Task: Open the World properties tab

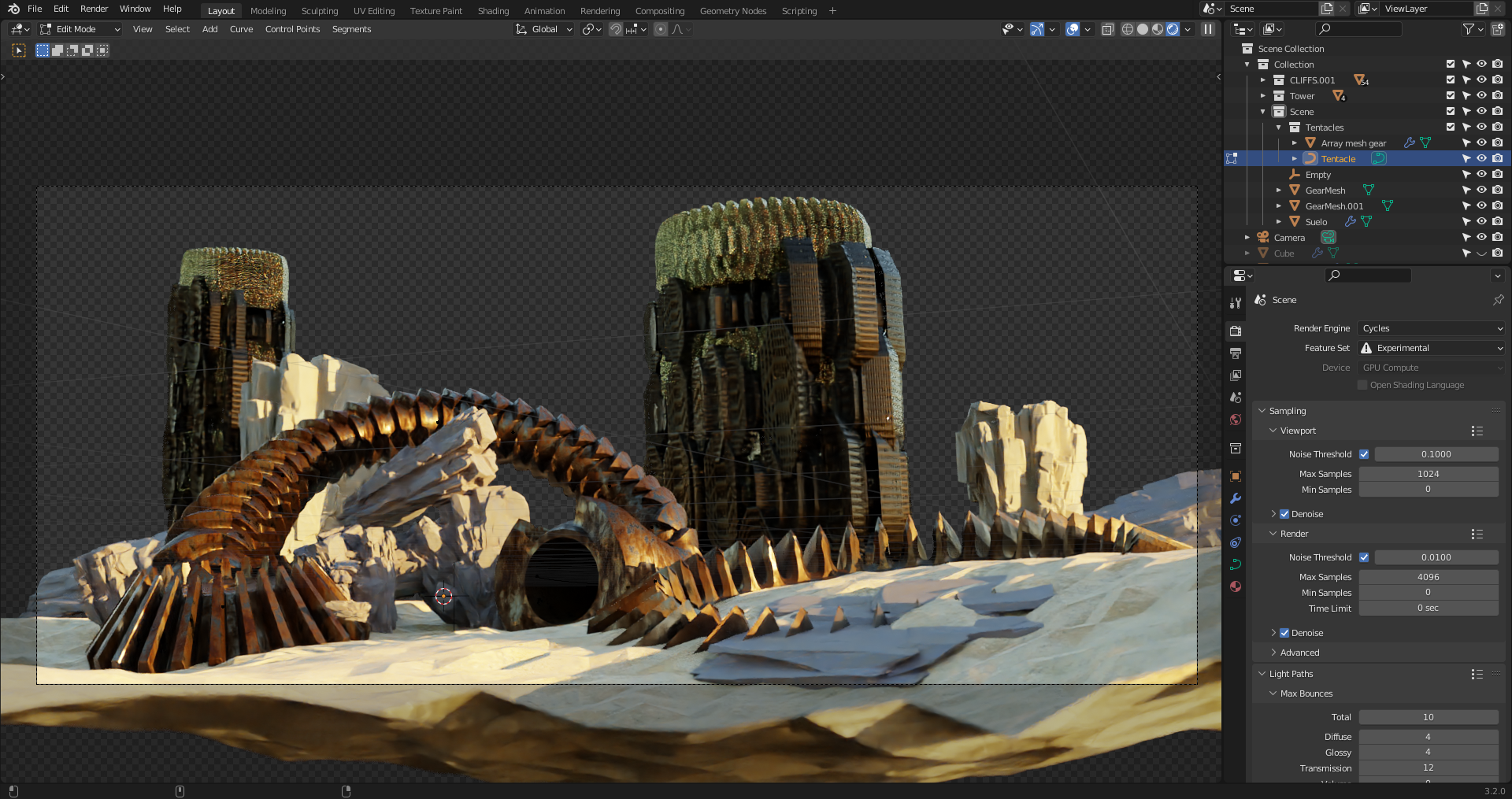Action: click(1235, 420)
